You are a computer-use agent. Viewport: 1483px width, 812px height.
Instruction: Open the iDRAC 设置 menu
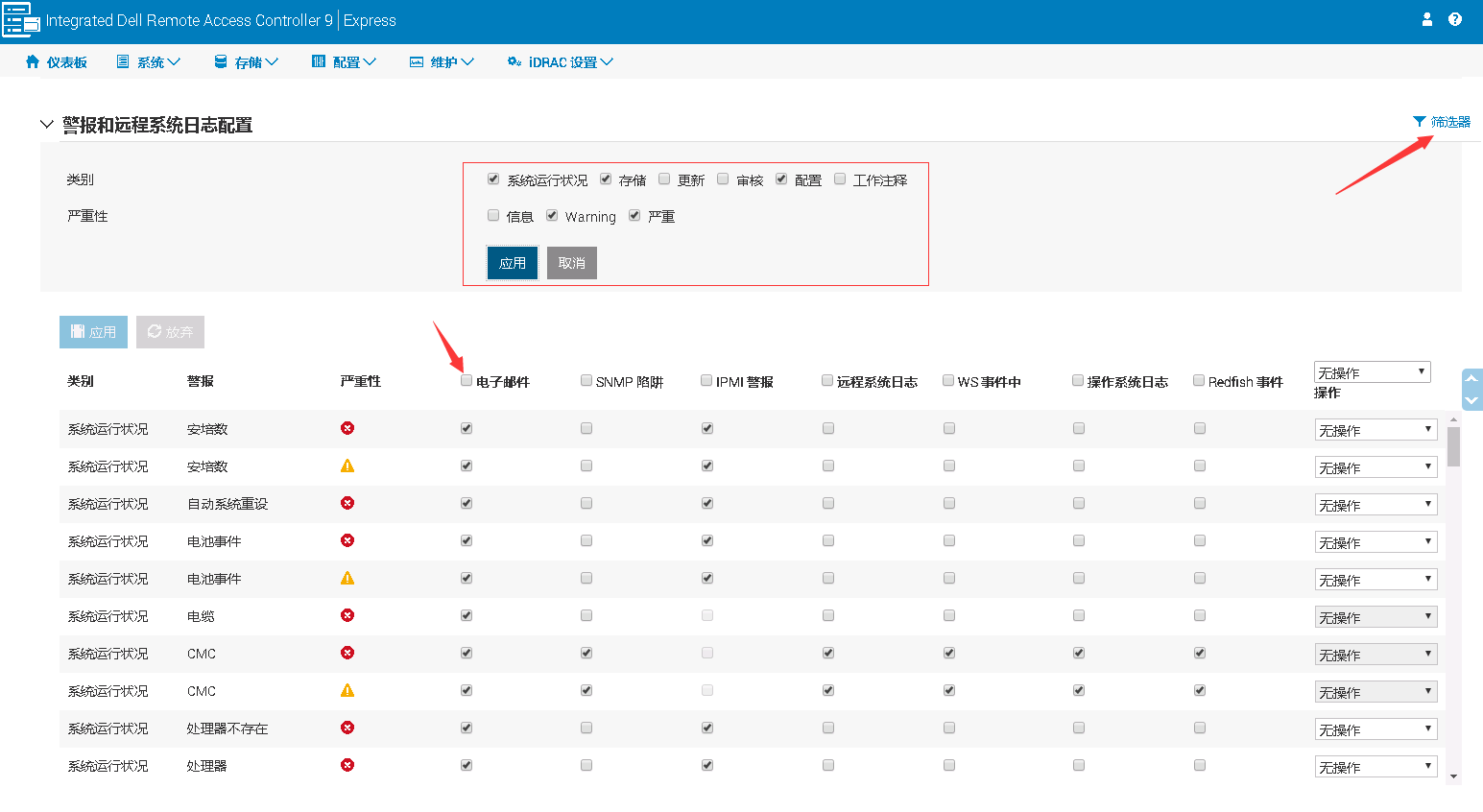click(561, 61)
